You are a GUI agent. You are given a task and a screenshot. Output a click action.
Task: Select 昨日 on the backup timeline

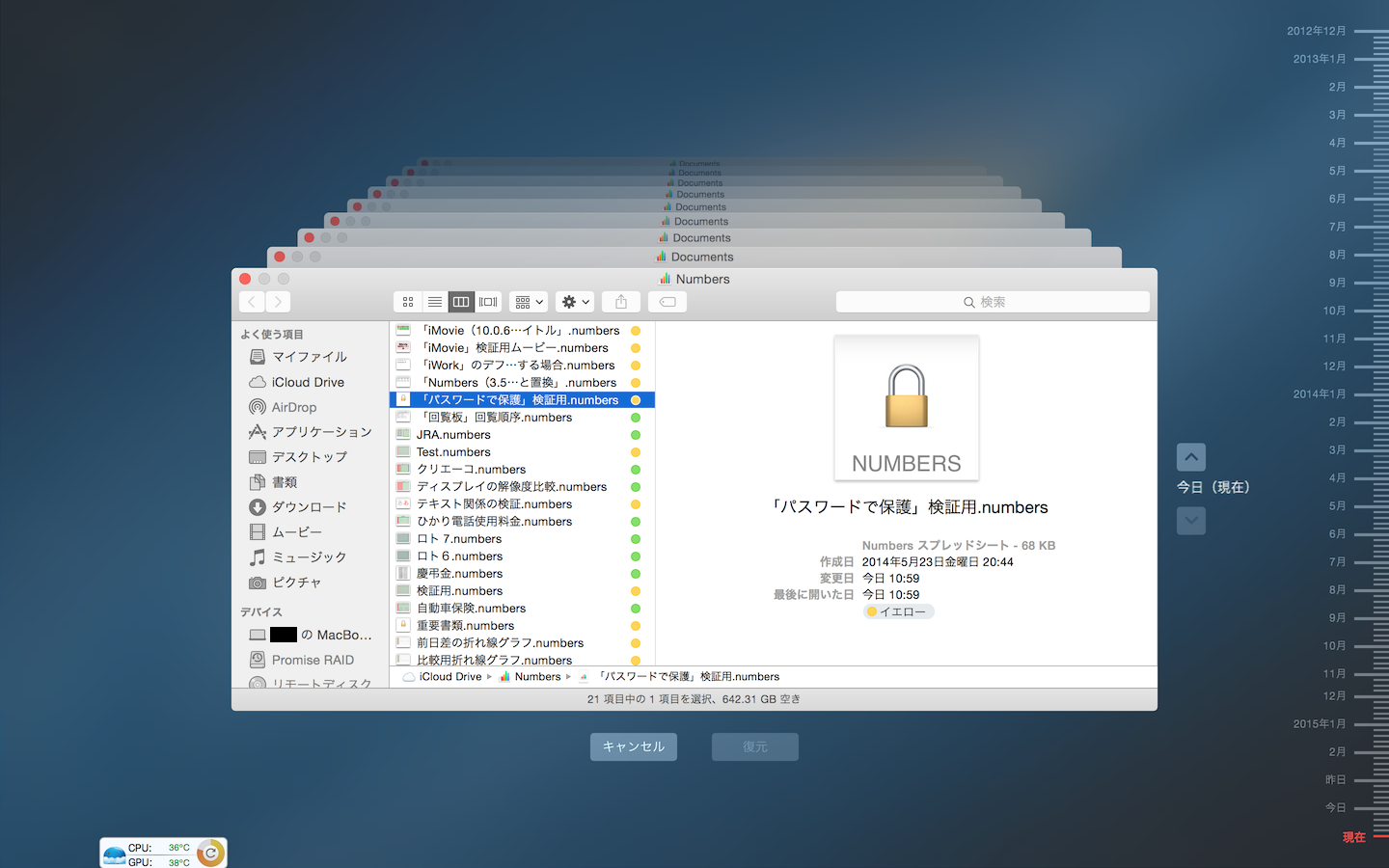1335,779
